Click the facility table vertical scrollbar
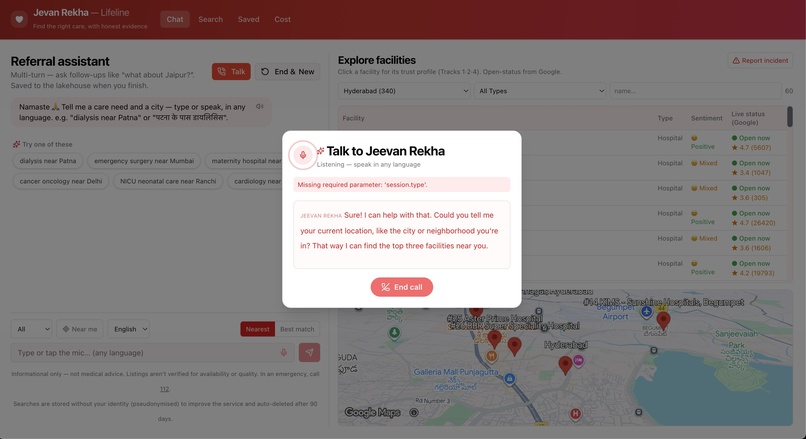 coord(790,117)
